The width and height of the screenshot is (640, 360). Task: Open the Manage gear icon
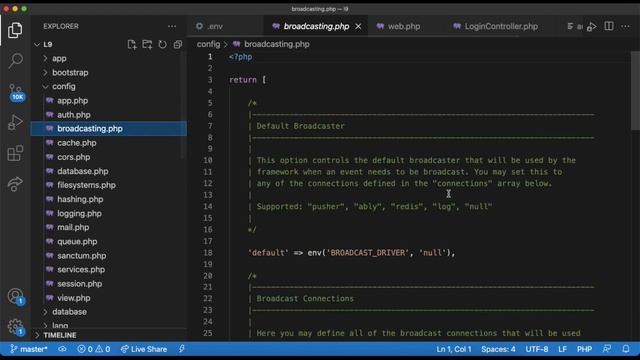16,327
